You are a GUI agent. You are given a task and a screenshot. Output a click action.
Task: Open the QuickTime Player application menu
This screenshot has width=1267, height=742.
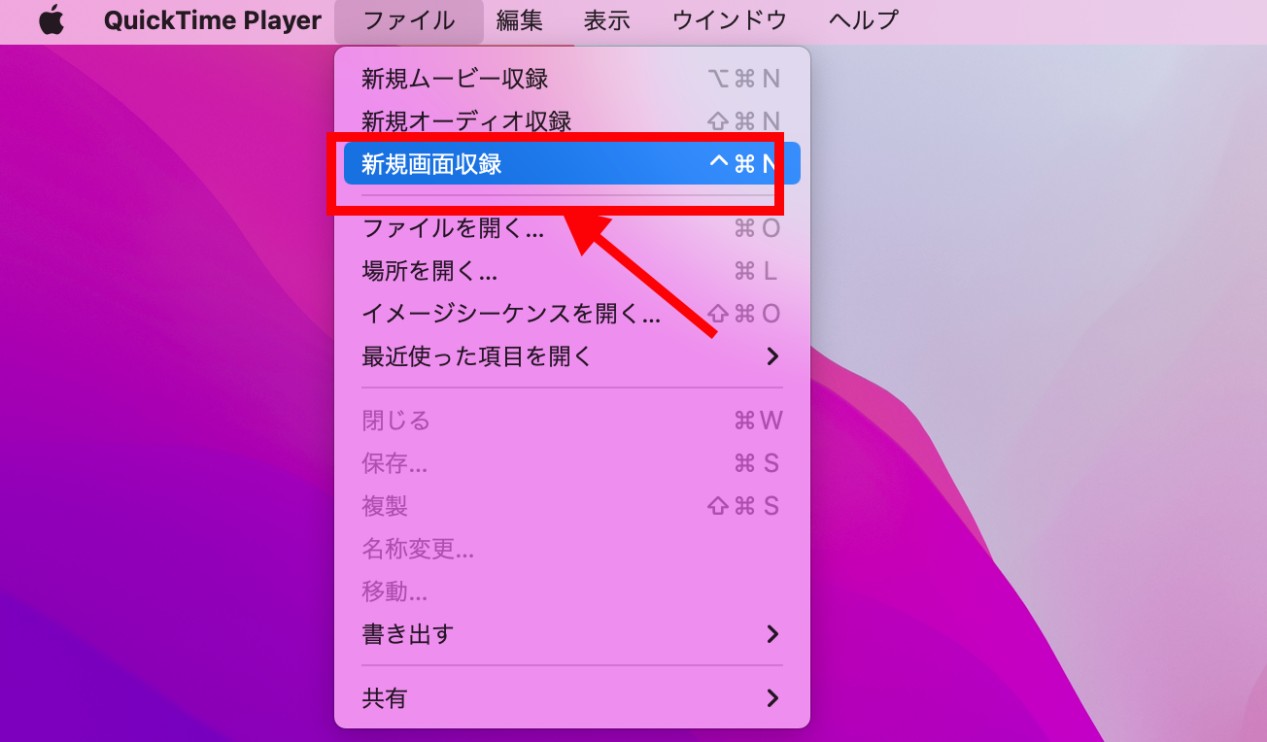click(211, 20)
